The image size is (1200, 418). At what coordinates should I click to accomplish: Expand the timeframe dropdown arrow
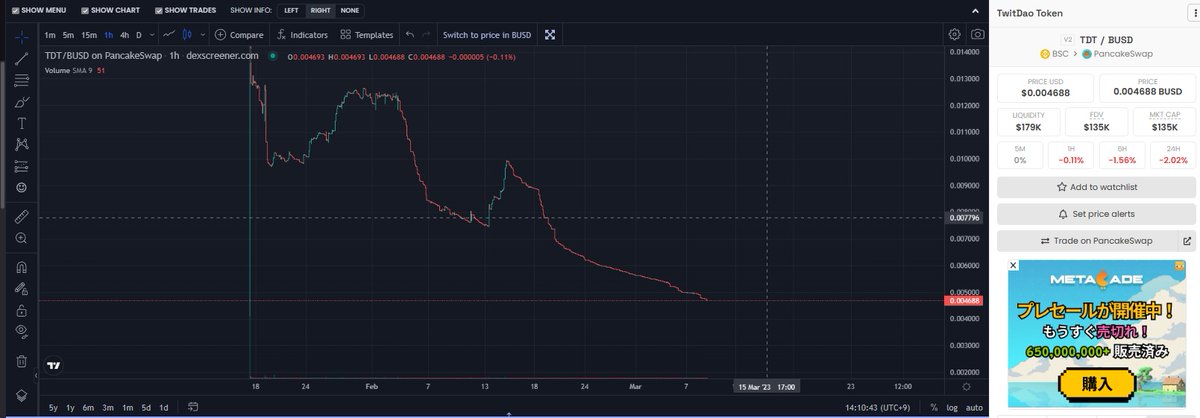151,35
